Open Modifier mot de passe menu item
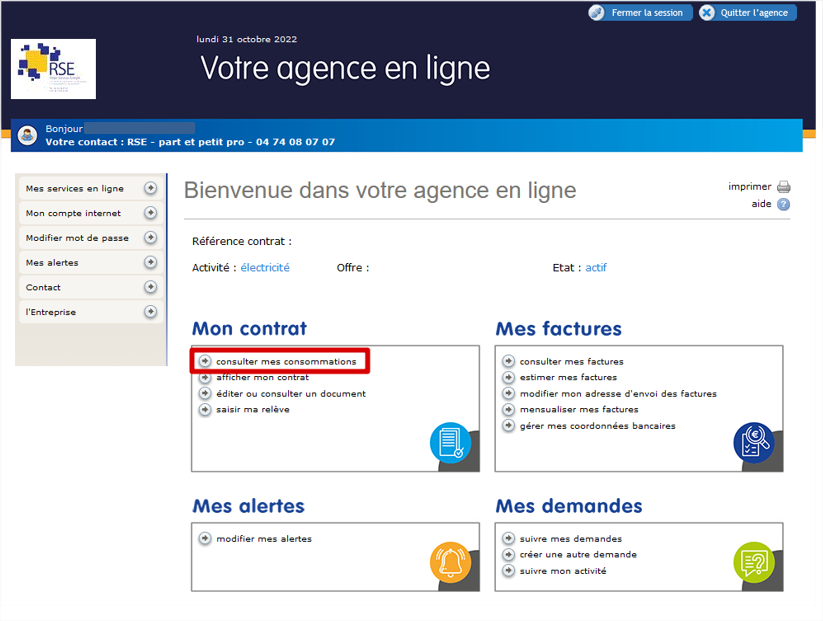823x621 pixels. tap(77, 238)
